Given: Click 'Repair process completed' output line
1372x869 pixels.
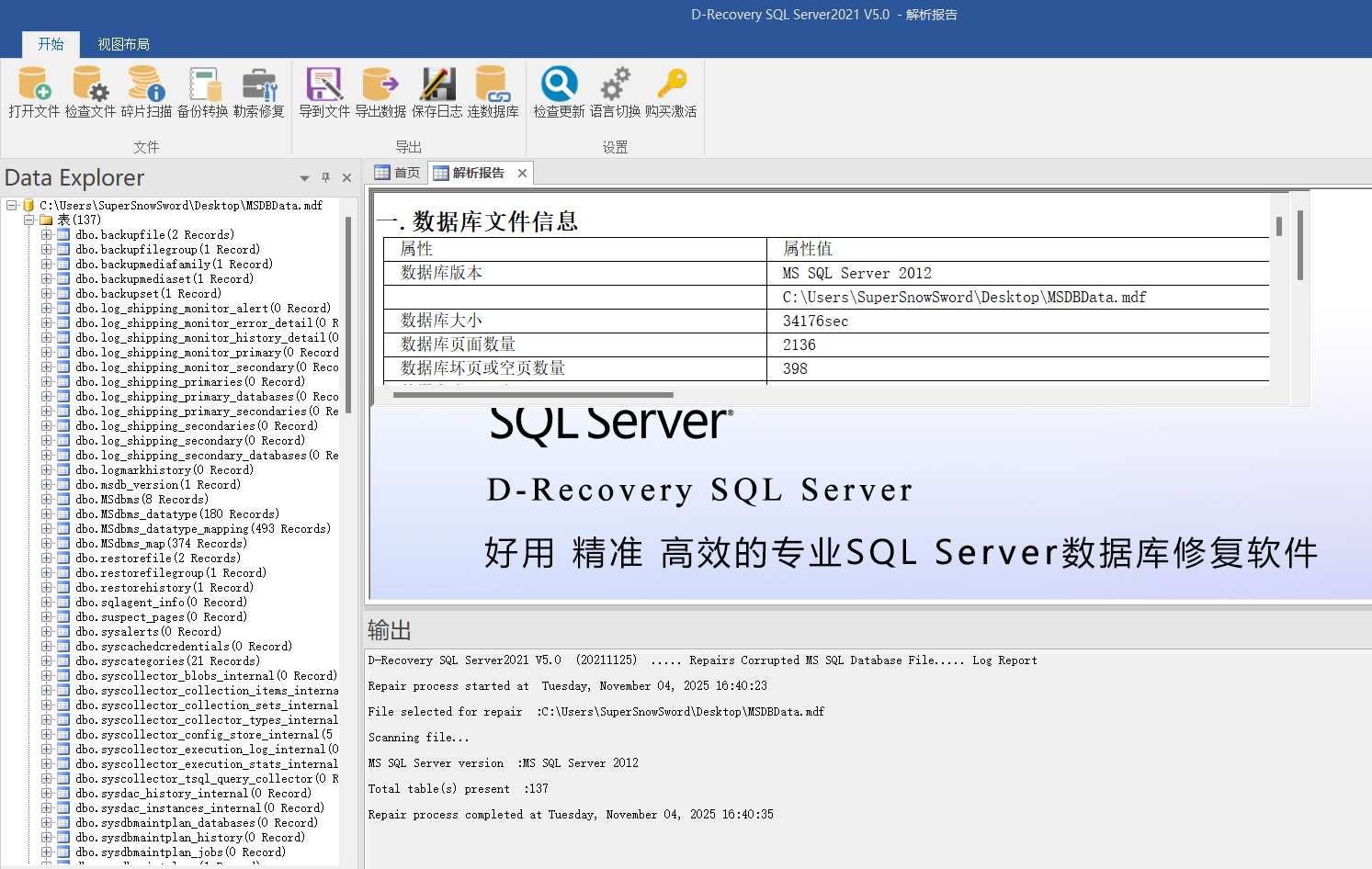Looking at the screenshot, I should 571,815.
